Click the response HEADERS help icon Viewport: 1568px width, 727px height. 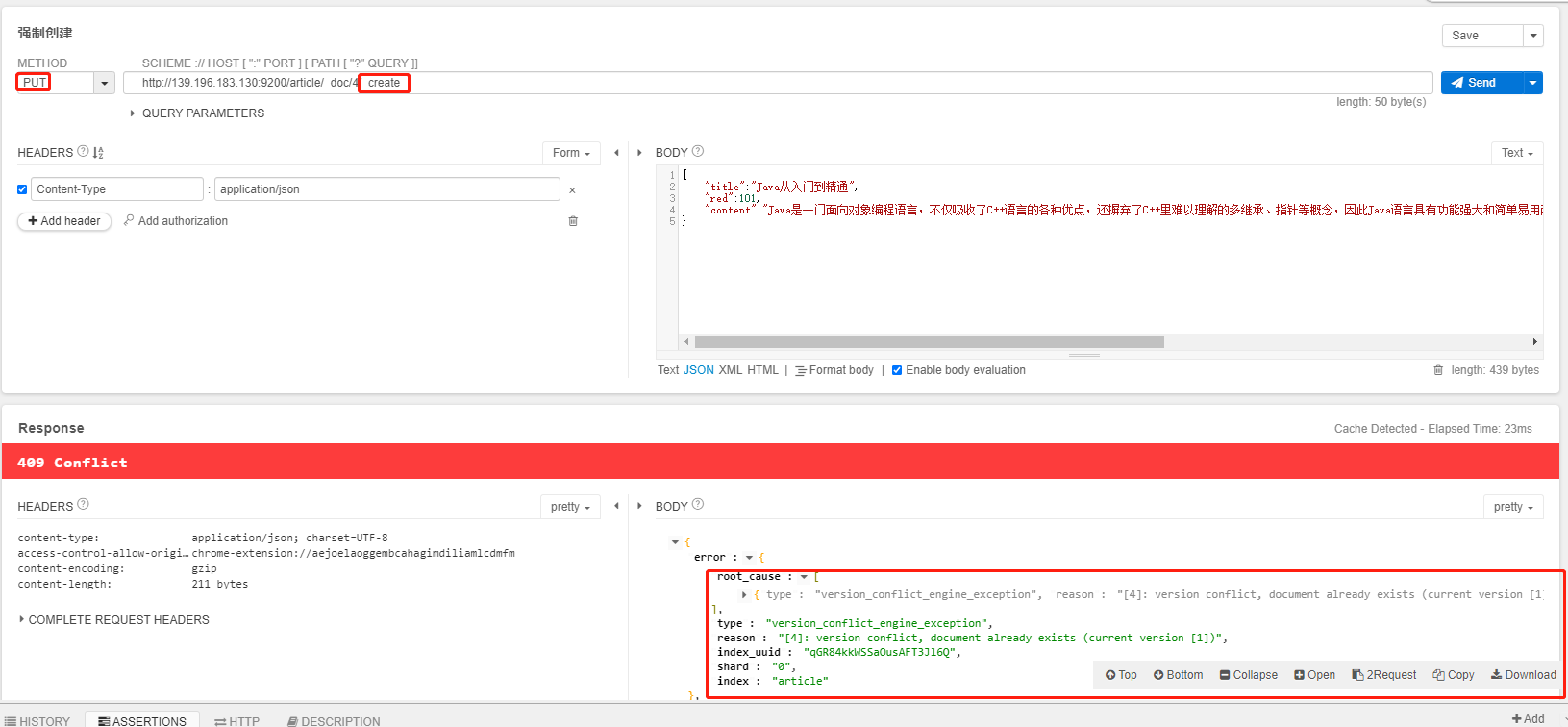tap(83, 504)
